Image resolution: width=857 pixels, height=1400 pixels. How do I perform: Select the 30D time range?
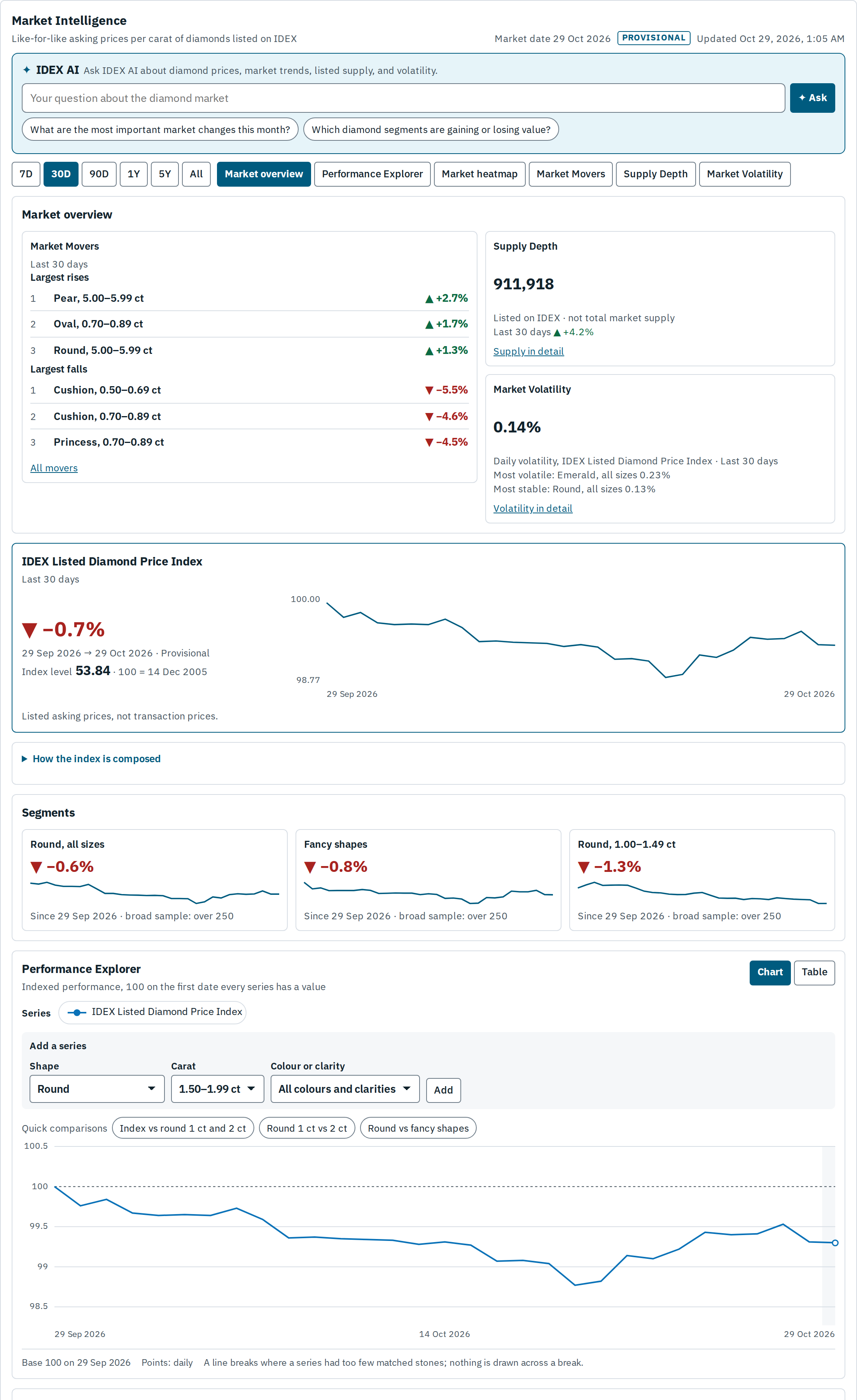[61, 174]
